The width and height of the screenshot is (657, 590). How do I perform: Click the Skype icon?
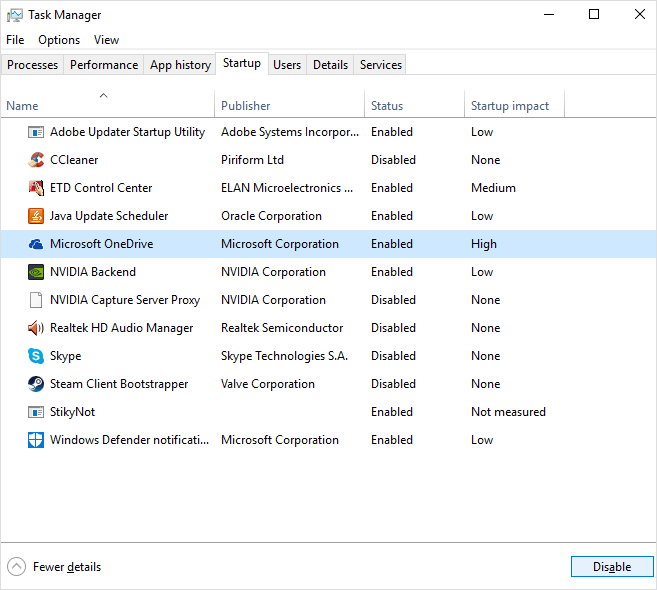[36, 356]
